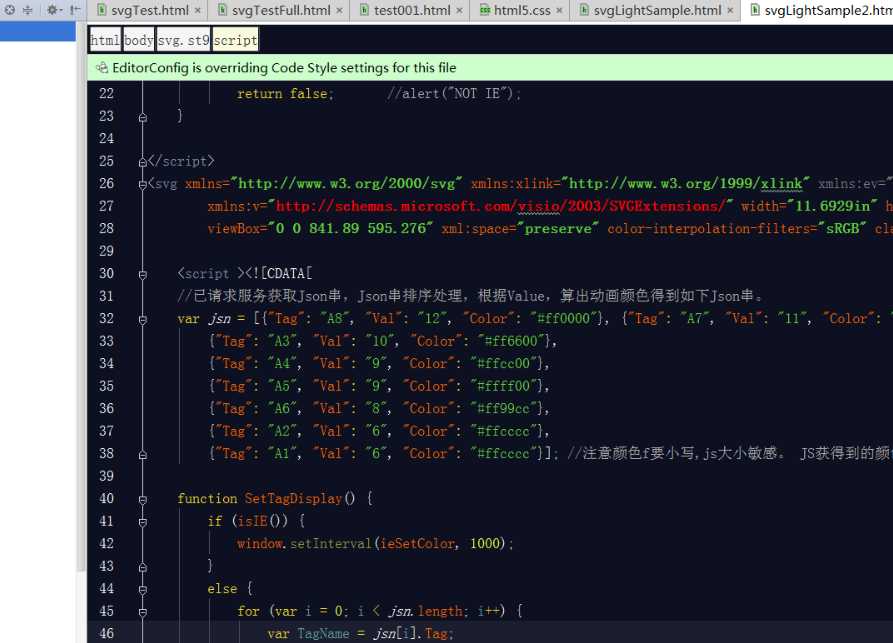Open the test001.html editor tab
This screenshot has width=893, height=643.
(x=412, y=10)
